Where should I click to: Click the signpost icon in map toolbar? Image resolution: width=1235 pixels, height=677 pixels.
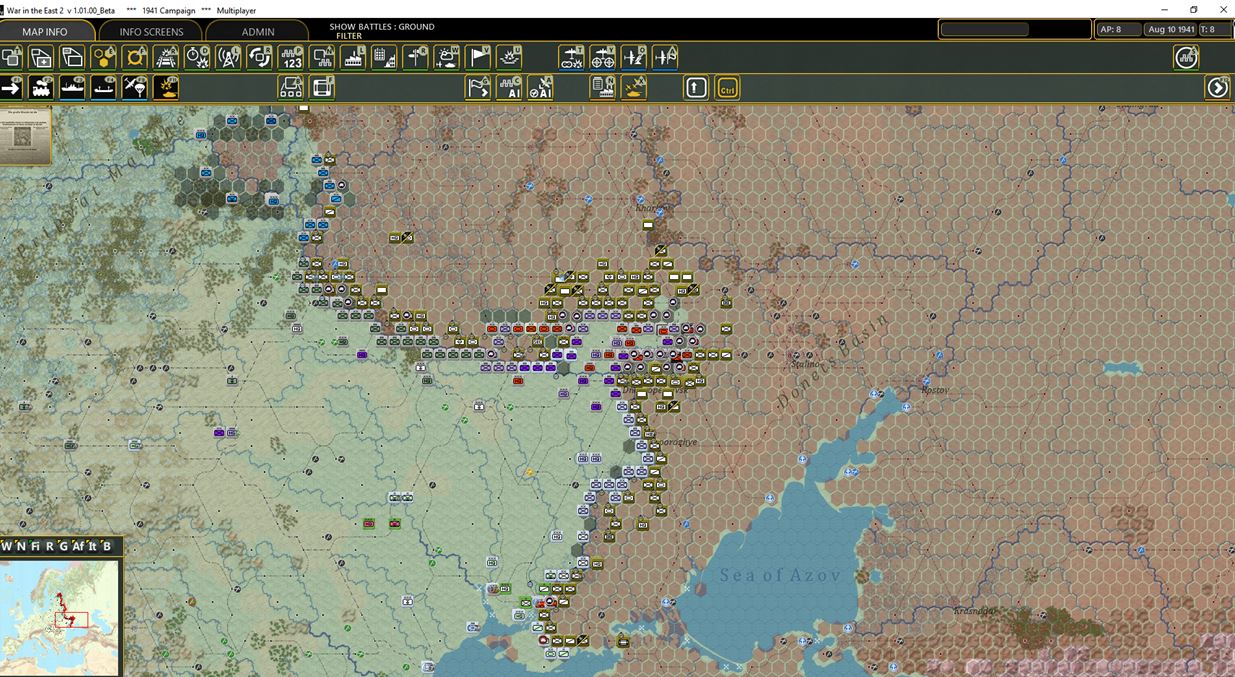pos(415,57)
